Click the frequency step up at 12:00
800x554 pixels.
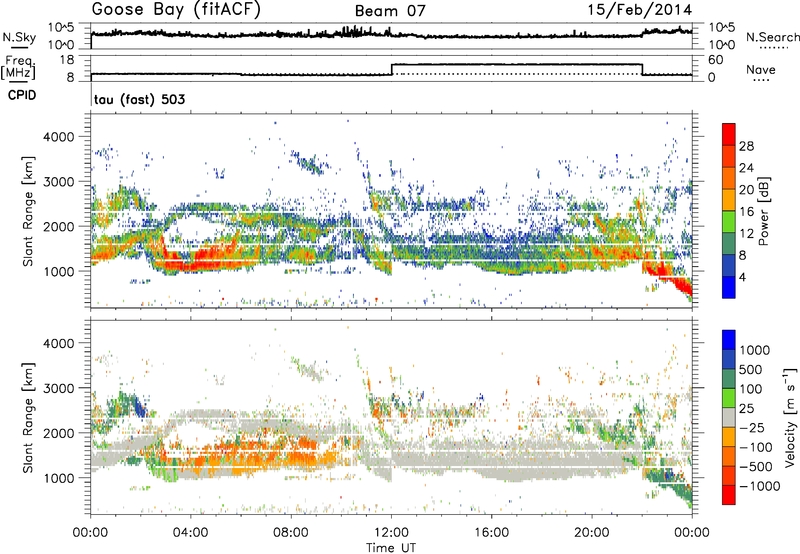click(x=392, y=69)
